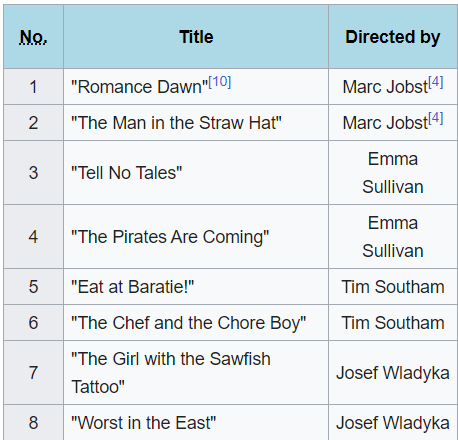458x440 pixels.
Task: Open citation [4] in episode 1 row
Action: coord(436,82)
